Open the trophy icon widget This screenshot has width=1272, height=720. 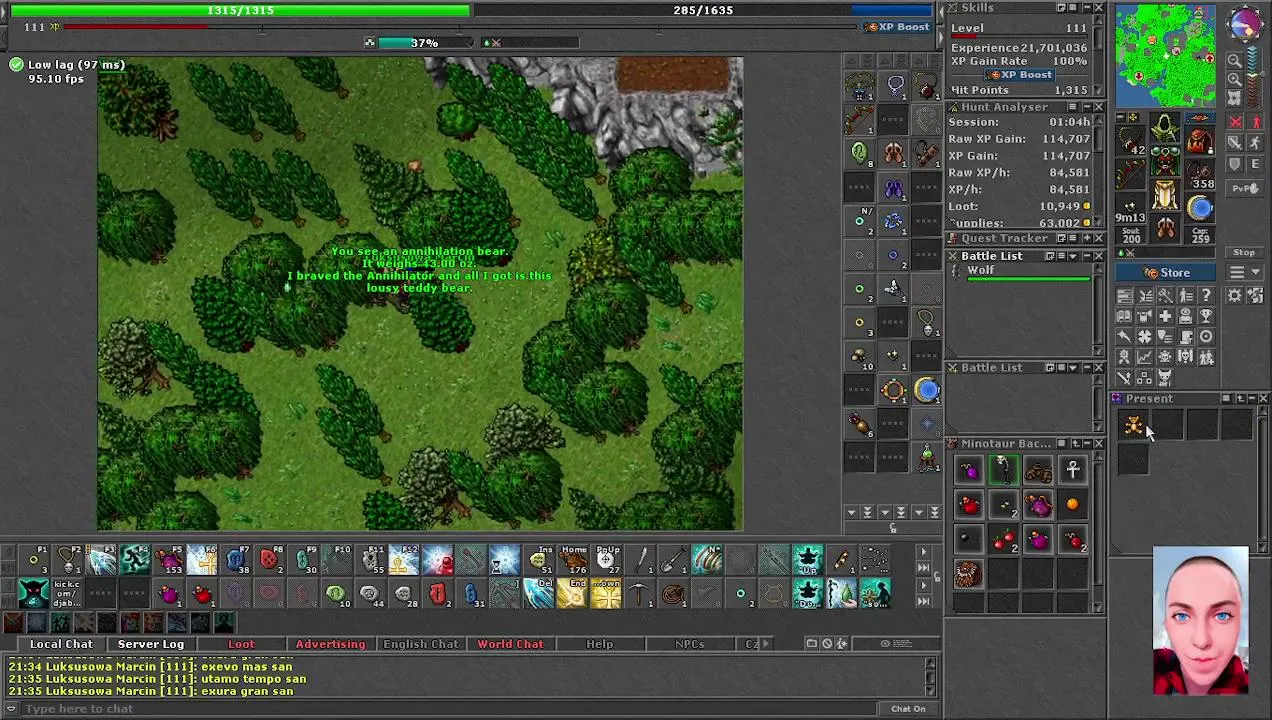tap(1206, 316)
